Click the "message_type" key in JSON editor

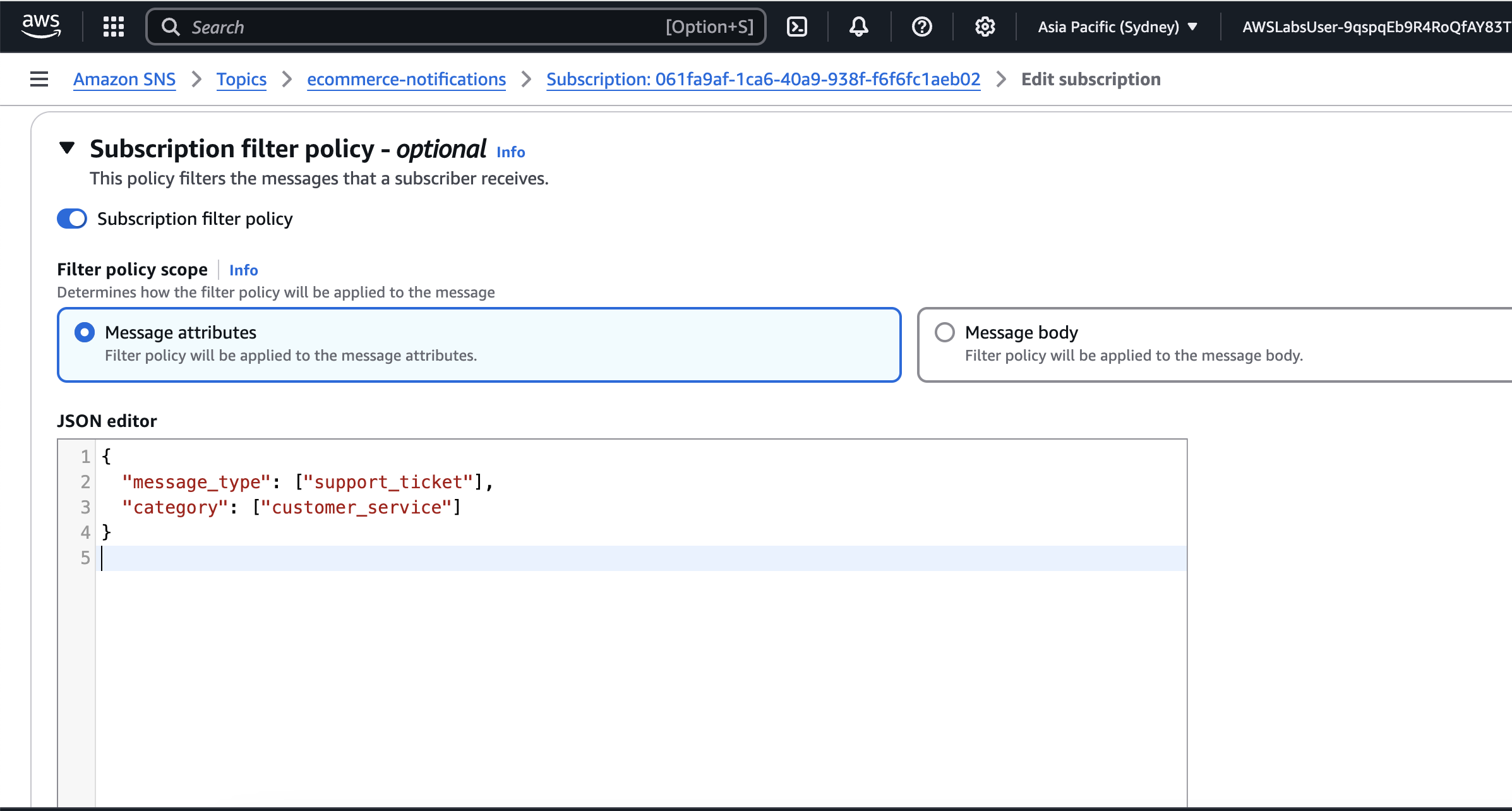tap(196, 482)
